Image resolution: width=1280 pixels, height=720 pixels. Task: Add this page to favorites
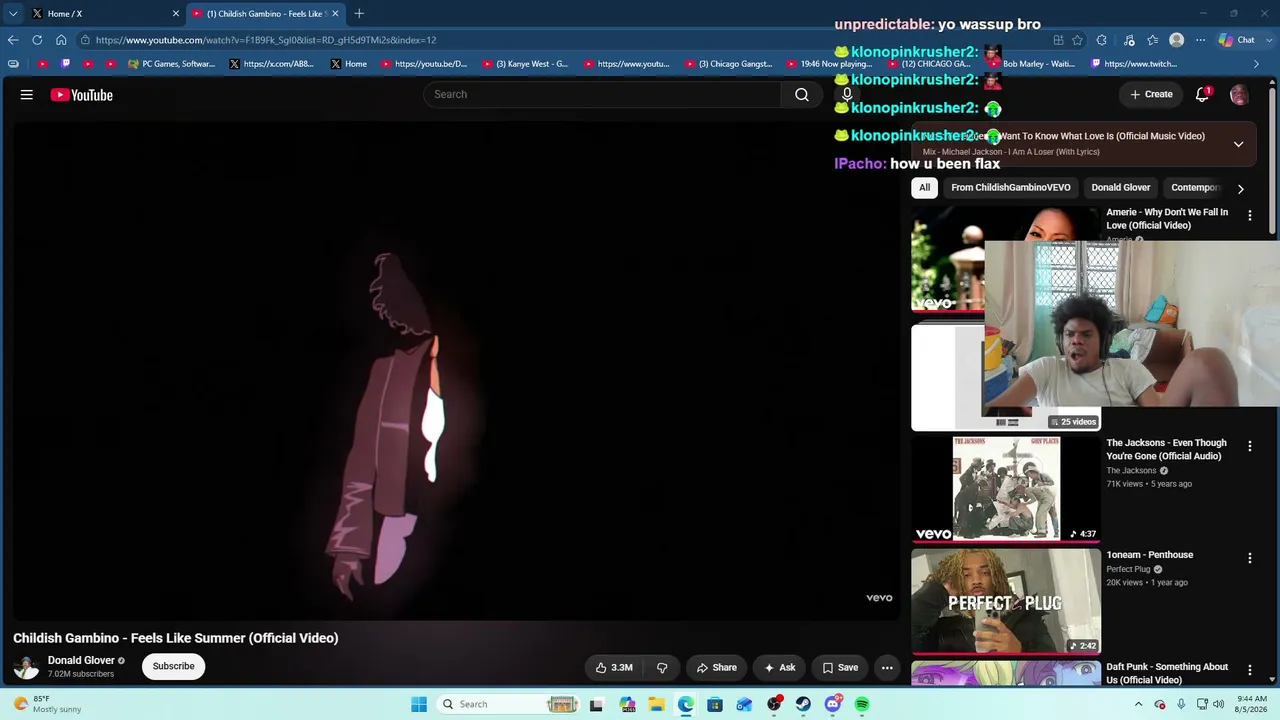(1077, 40)
